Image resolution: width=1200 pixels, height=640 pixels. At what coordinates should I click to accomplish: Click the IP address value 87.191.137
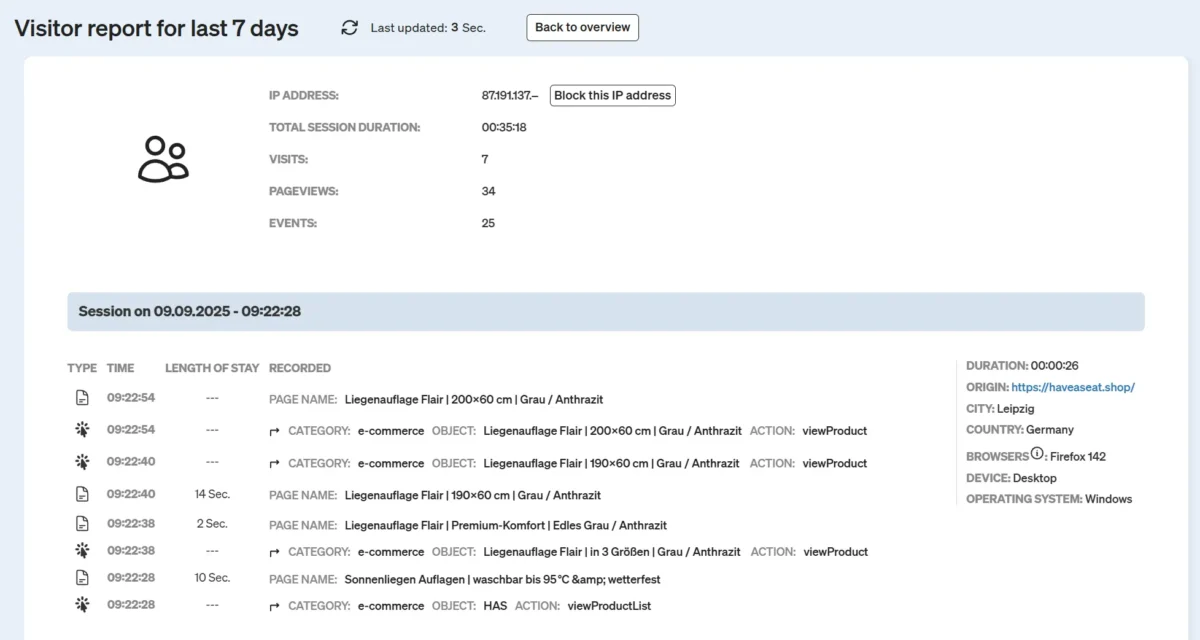pyautogui.click(x=509, y=96)
